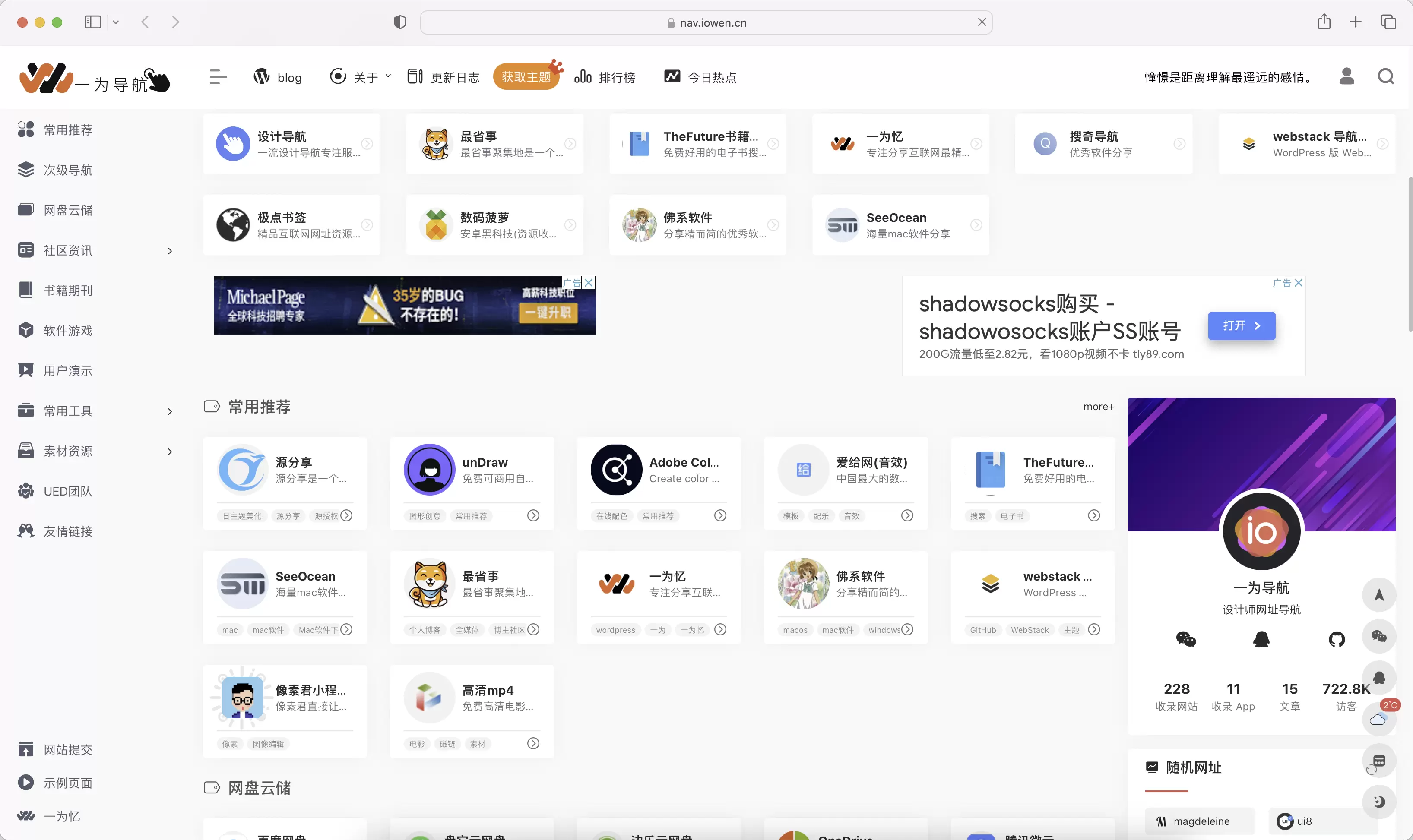Viewport: 1413px width, 840px height.
Task: Click the unDraw site icon
Action: click(x=429, y=469)
